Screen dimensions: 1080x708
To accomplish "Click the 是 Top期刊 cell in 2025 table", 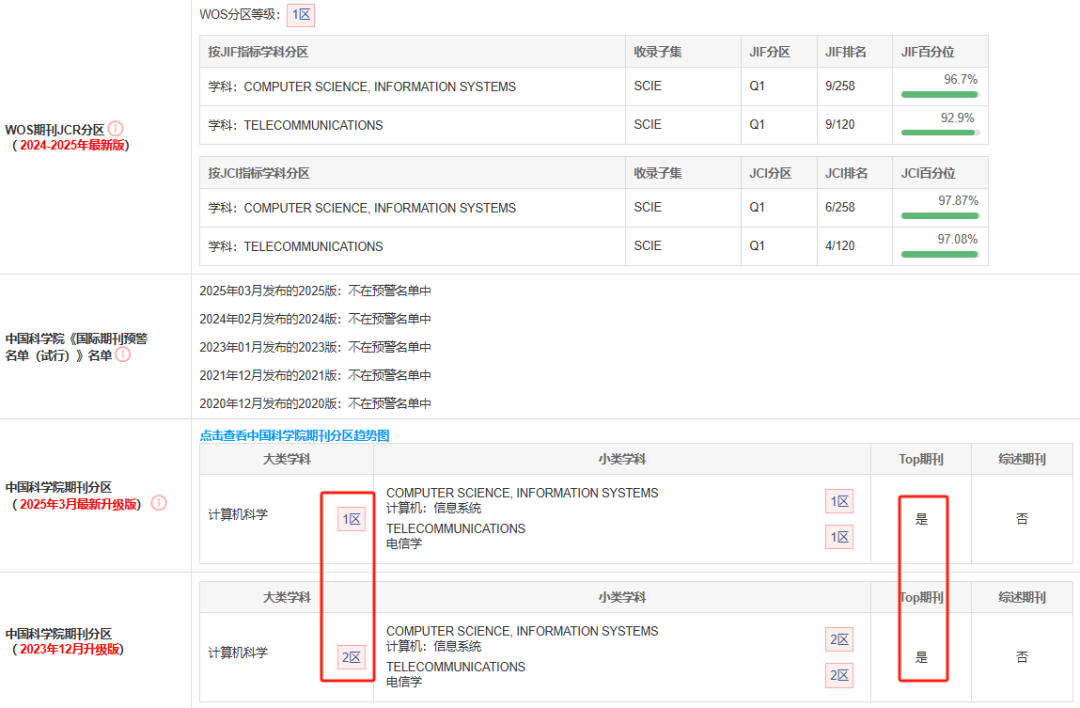I will (x=921, y=518).
